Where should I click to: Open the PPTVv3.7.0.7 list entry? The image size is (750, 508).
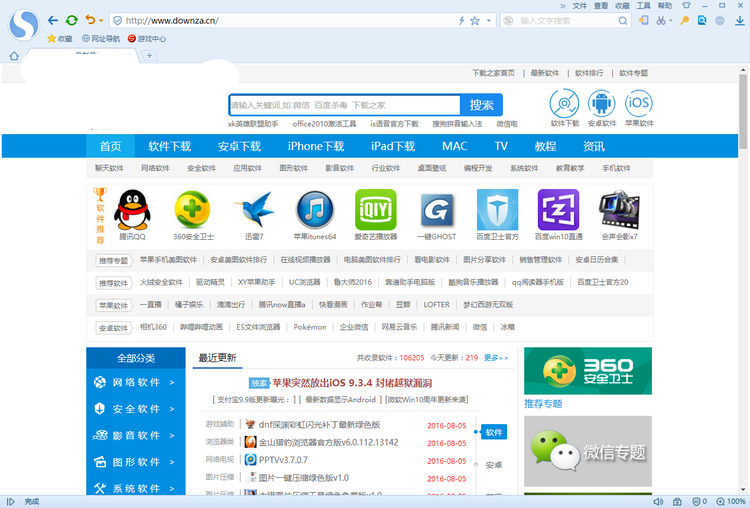pos(283,460)
